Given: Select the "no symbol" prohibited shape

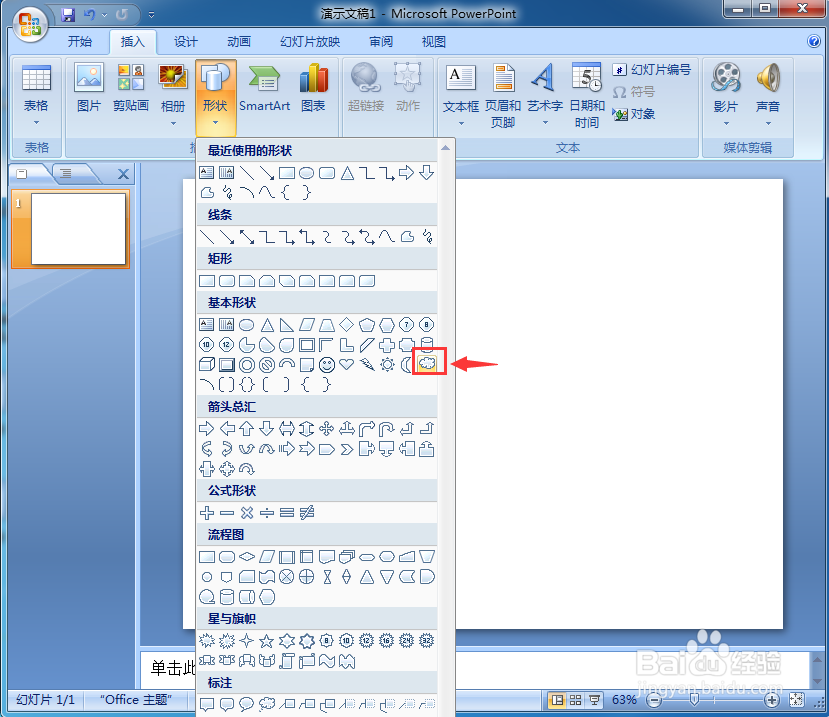Looking at the screenshot, I should pyautogui.click(x=267, y=364).
